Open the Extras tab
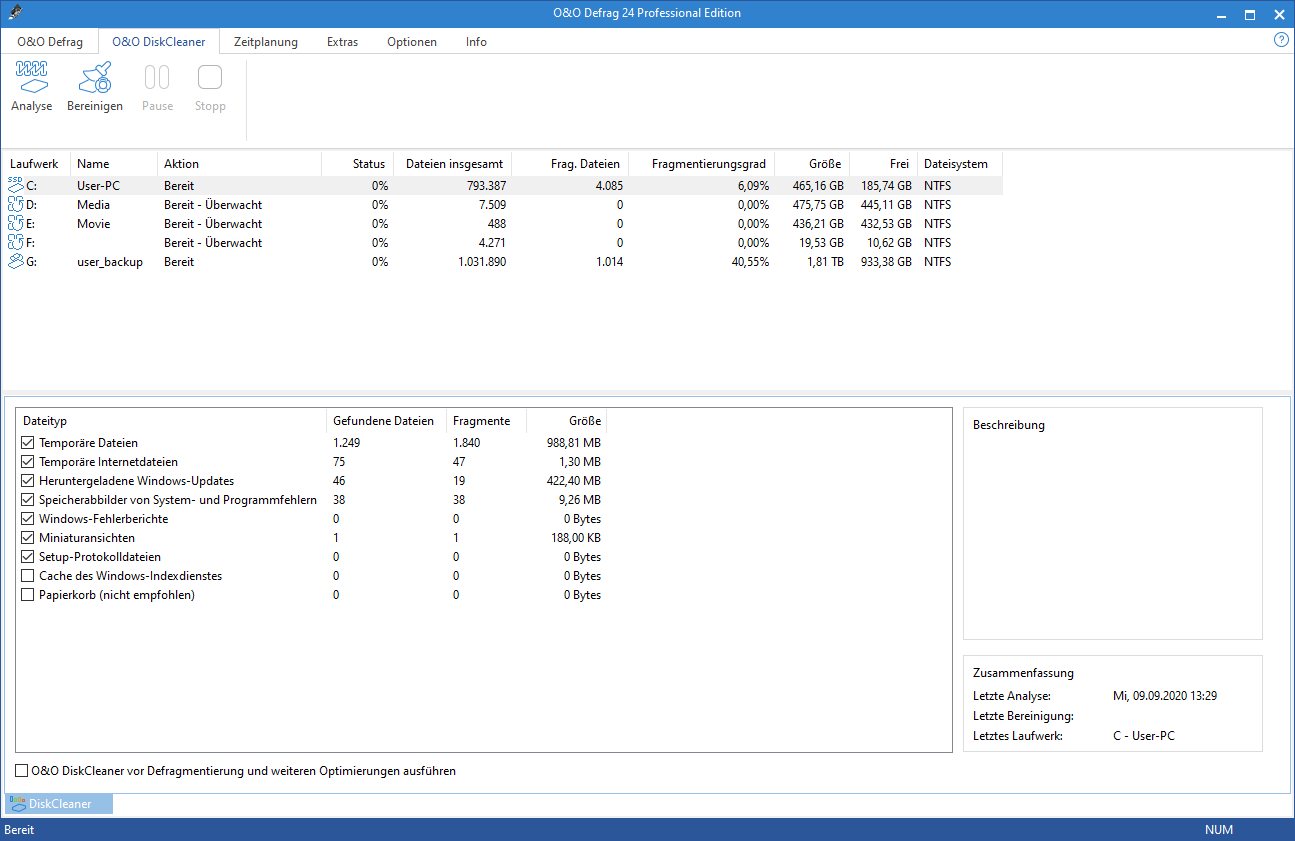The image size is (1295, 841). (x=342, y=42)
